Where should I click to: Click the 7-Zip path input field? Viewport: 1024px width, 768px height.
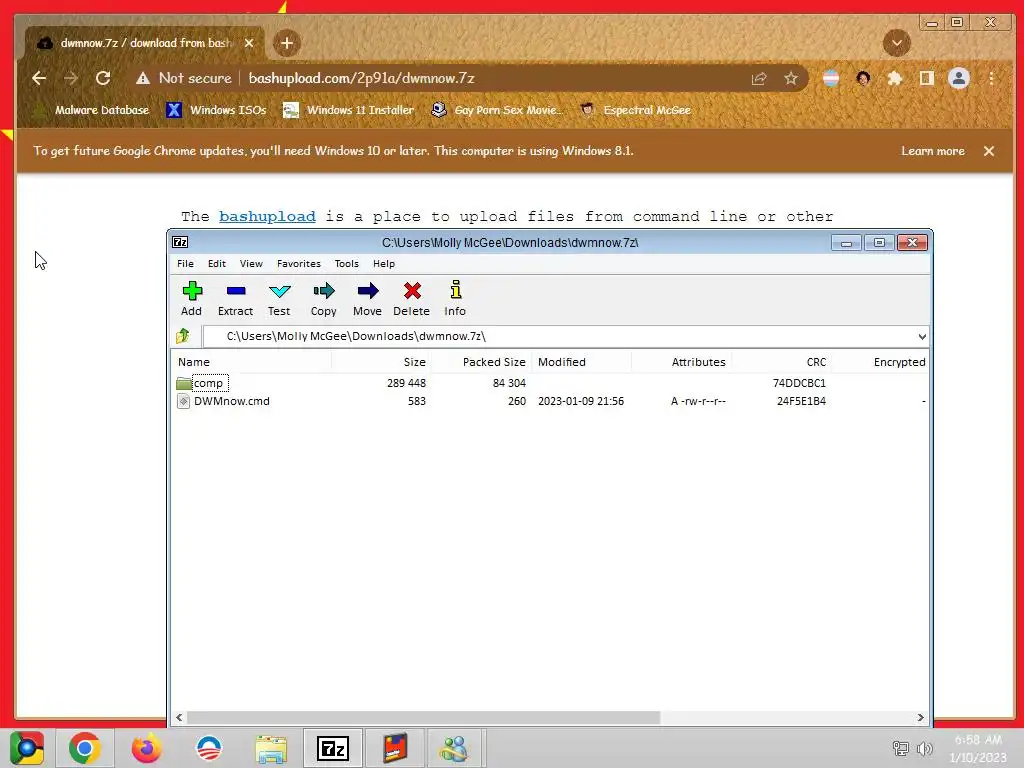click(566, 336)
